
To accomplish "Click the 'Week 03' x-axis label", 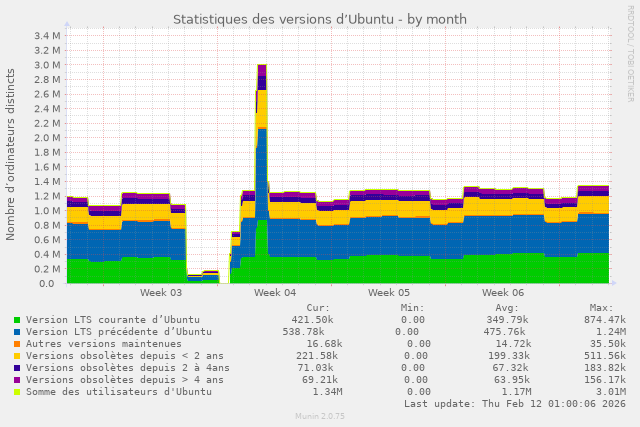I will 161,293.
